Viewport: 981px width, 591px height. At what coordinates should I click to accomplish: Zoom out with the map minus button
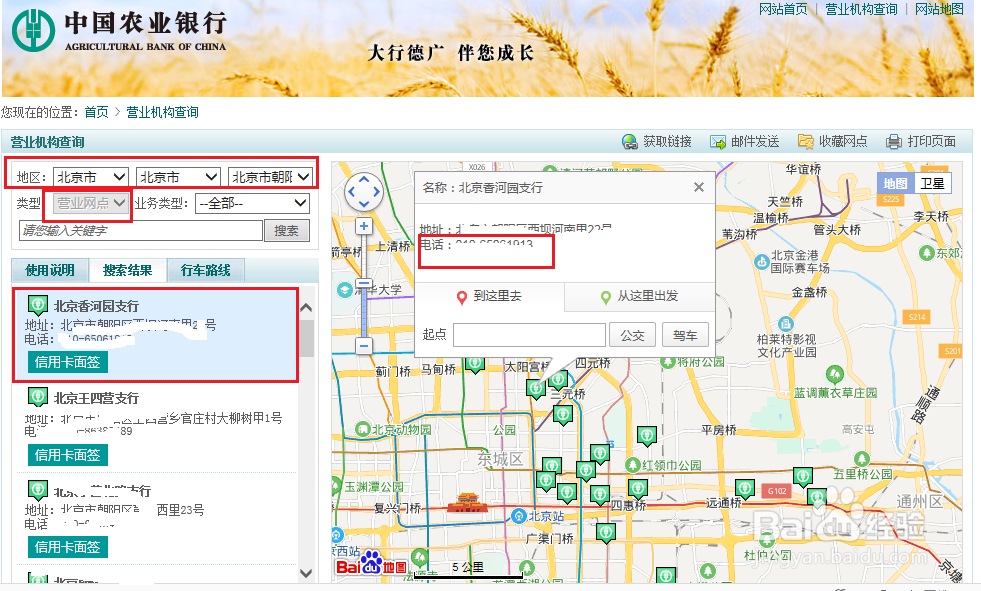pyautogui.click(x=363, y=346)
